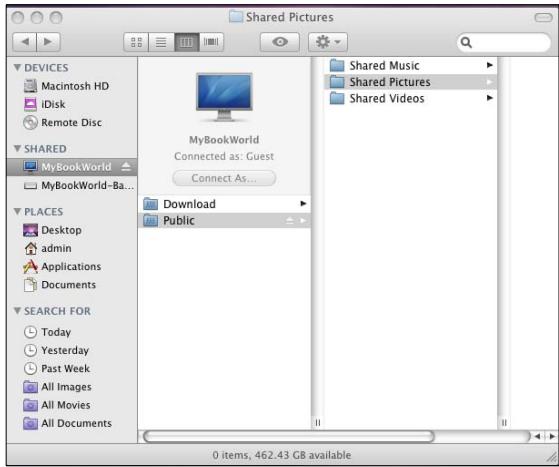Collapse the PLACES section
The image size is (559, 467).
point(17,211)
